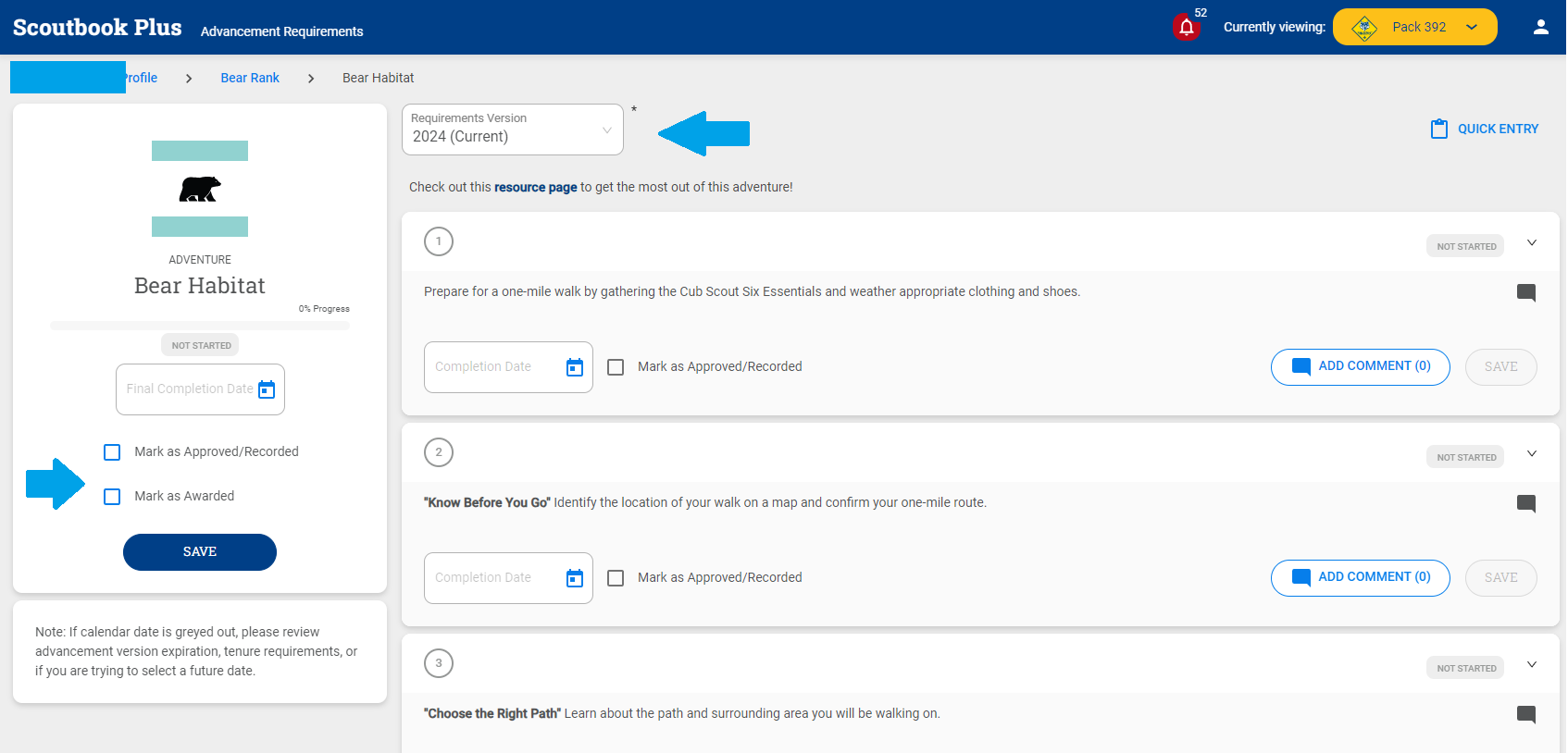Save requirement 1
This screenshot has width=1568, height=753.
[x=1501, y=367]
